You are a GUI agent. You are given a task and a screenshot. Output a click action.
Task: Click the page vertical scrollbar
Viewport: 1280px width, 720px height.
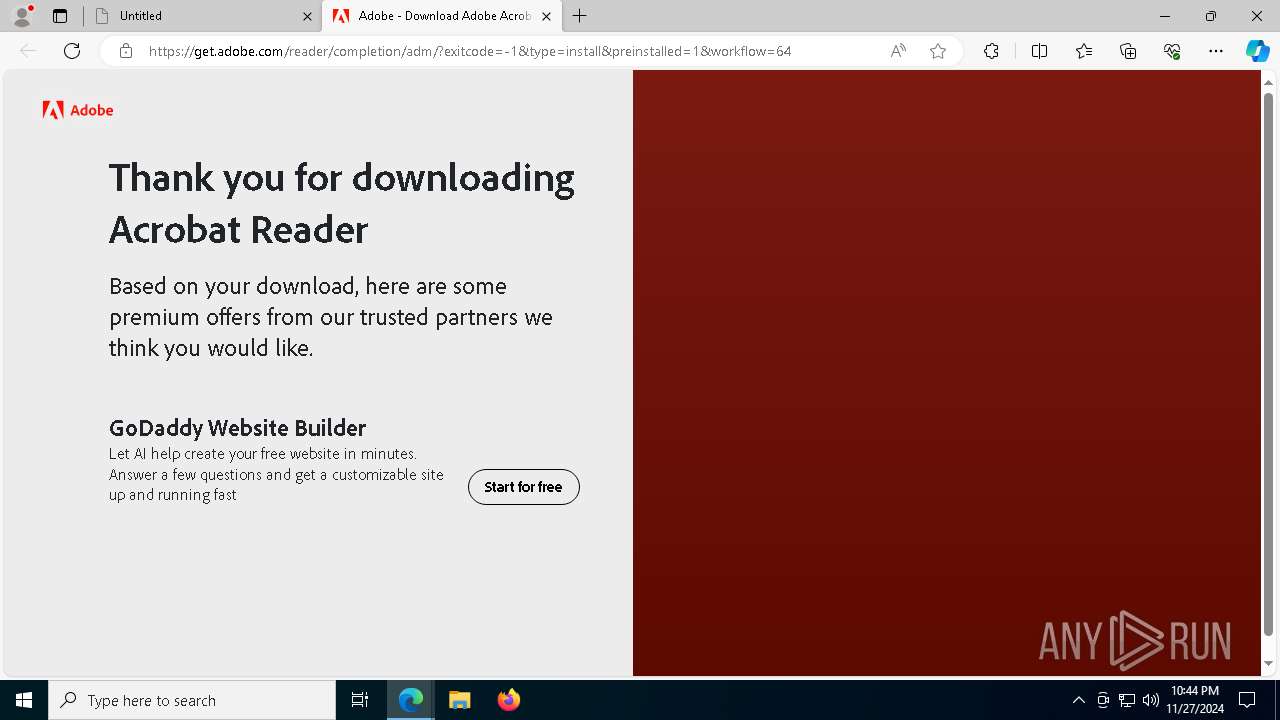coord(1269,365)
